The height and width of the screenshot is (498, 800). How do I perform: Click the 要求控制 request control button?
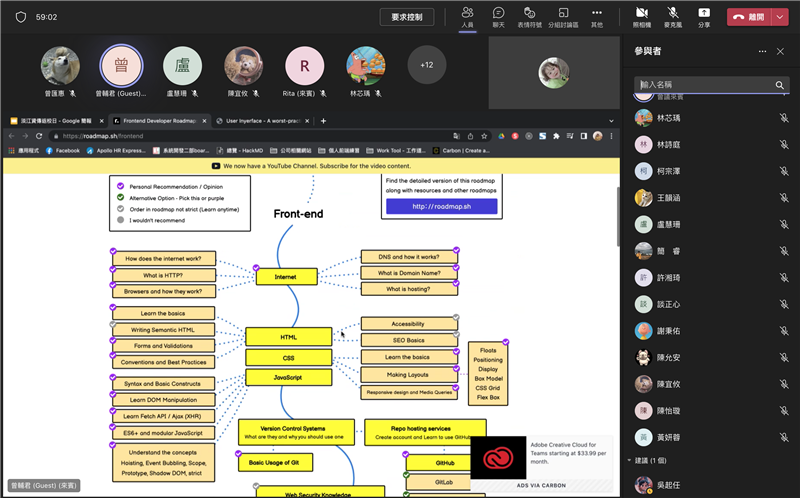coord(413,17)
